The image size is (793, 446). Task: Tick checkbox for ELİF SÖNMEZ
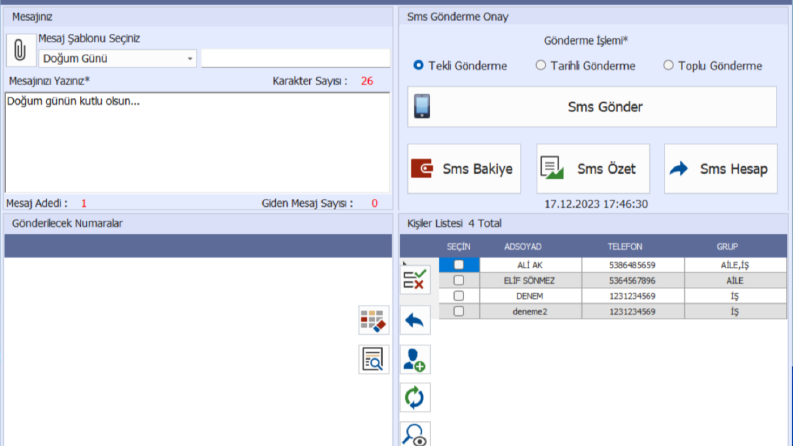point(459,280)
